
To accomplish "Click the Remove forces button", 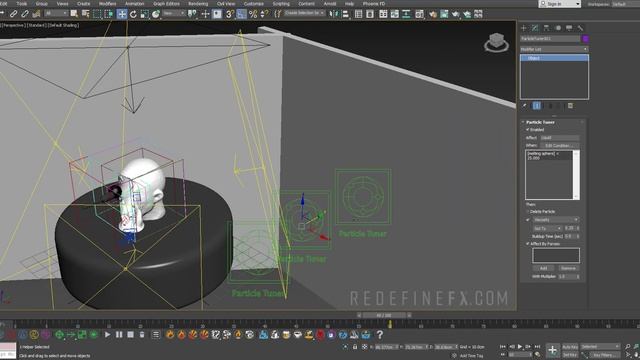I will coord(568,268).
